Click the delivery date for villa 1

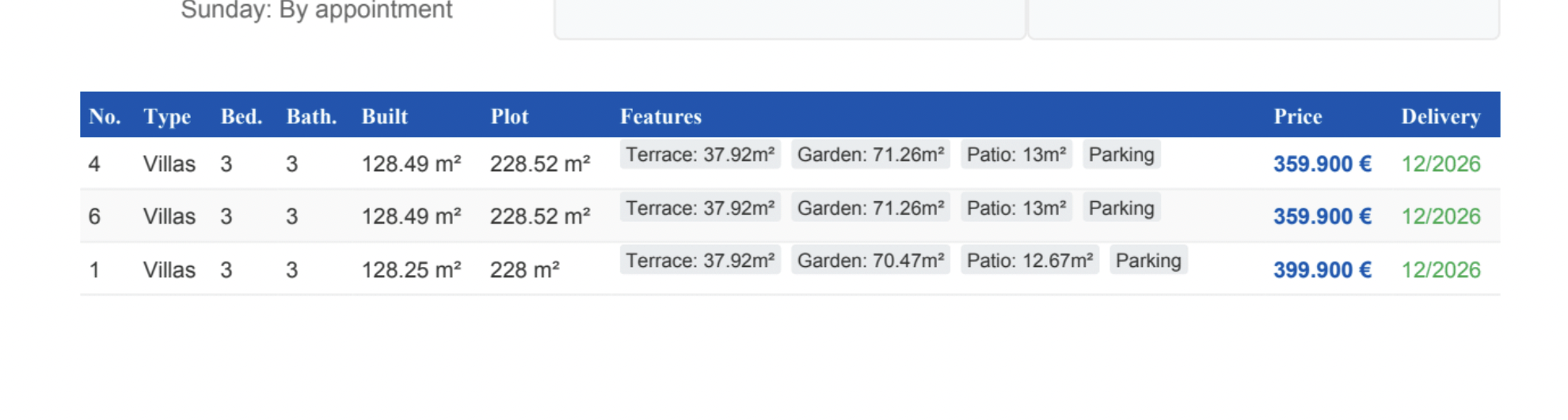[1441, 270]
